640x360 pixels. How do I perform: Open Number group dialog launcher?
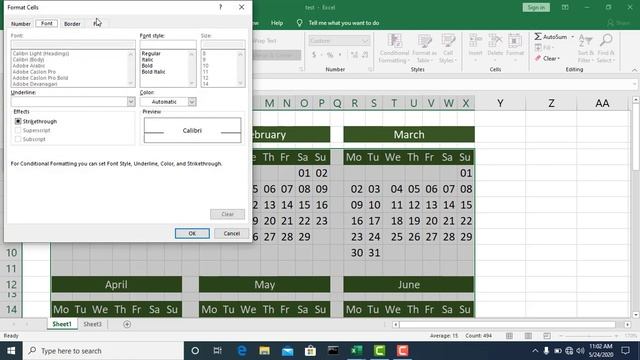(370, 69)
